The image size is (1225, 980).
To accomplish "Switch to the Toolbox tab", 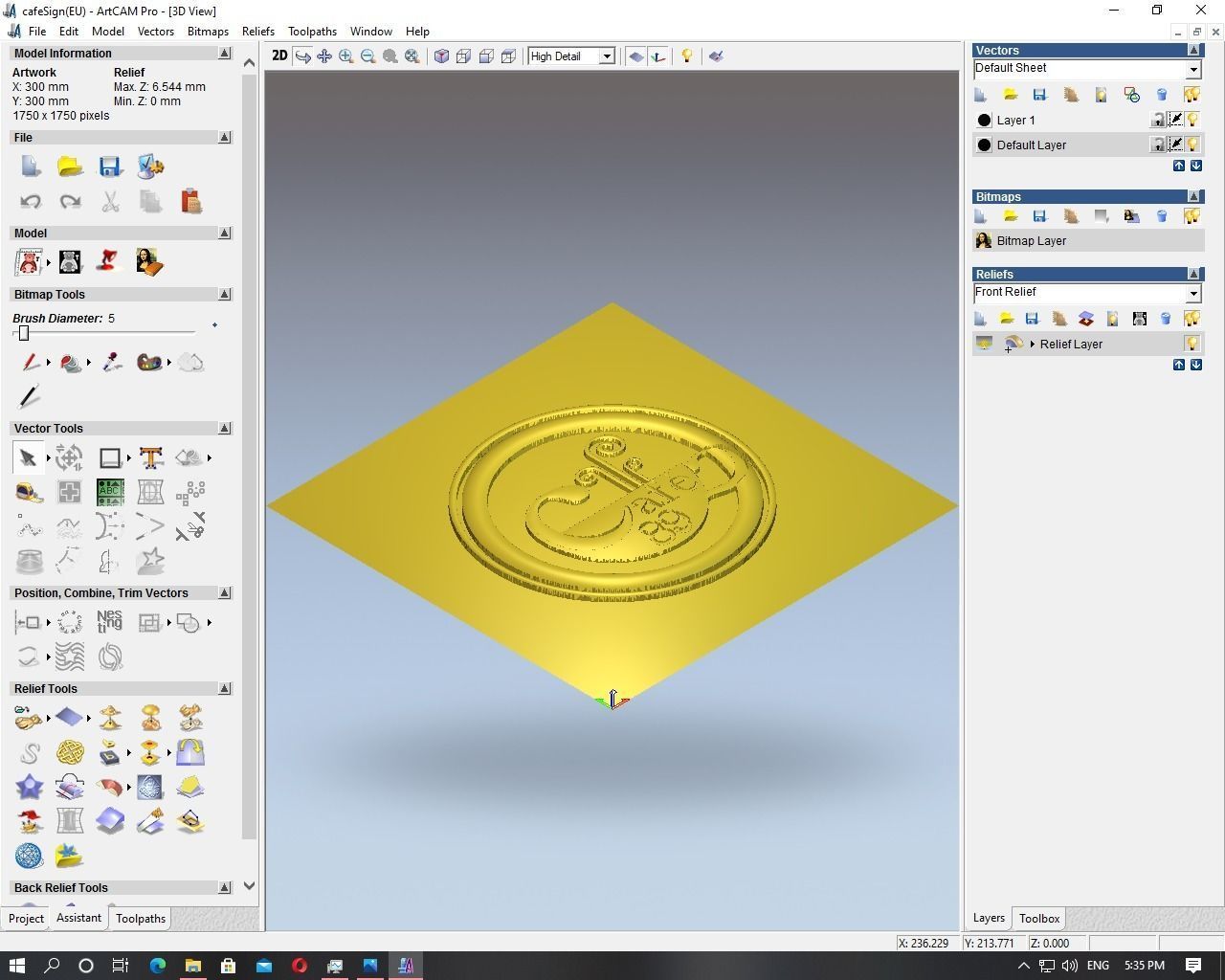I will coord(1038,919).
